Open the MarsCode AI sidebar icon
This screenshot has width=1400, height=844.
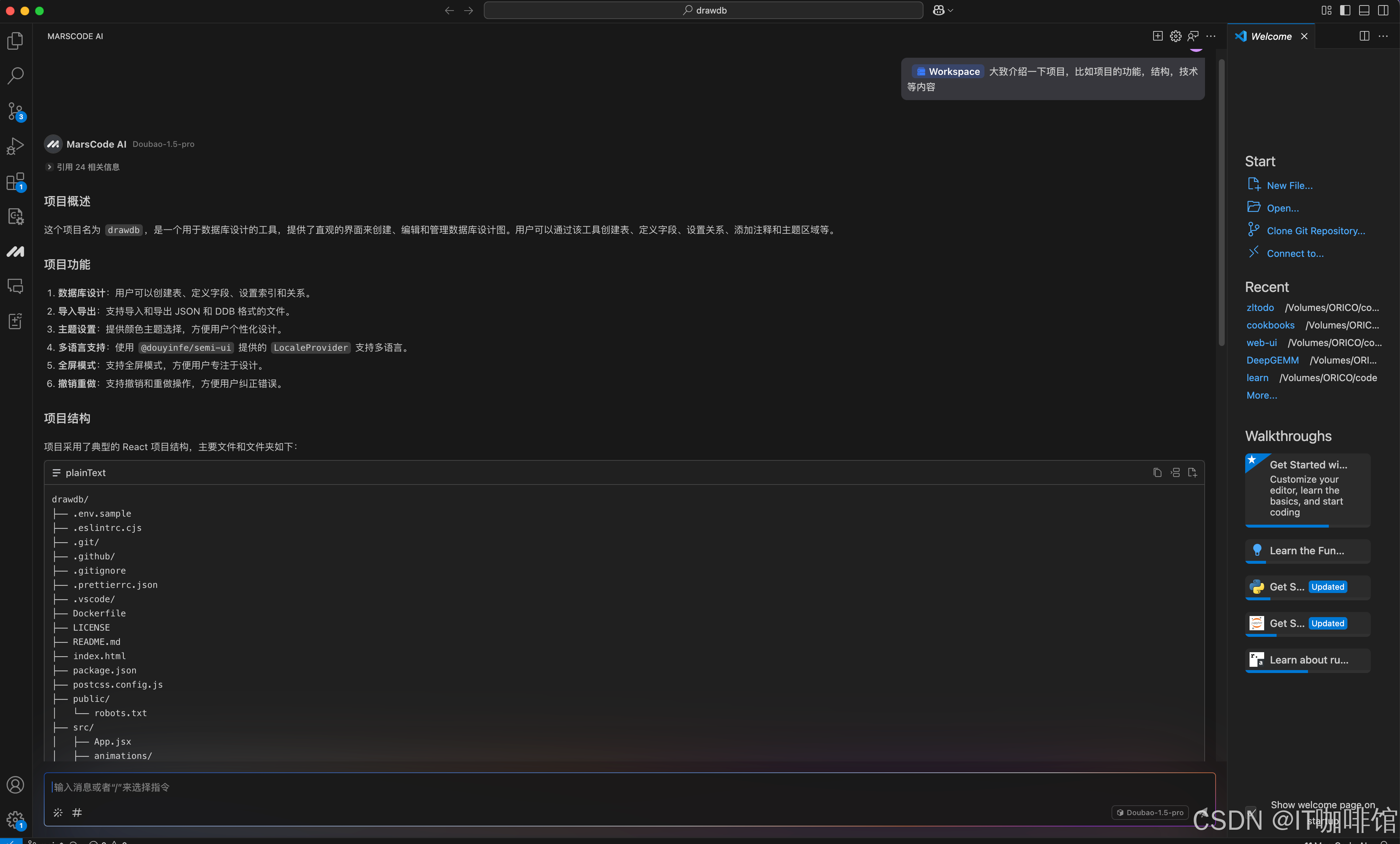click(15, 251)
